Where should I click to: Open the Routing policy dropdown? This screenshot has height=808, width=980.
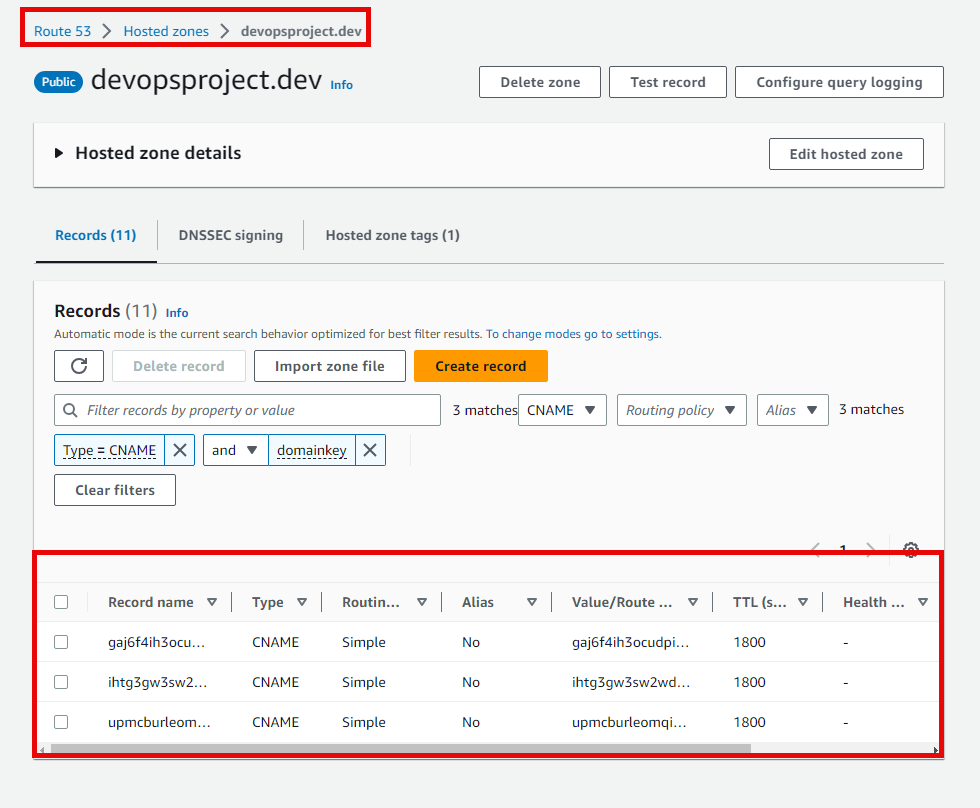tap(681, 410)
